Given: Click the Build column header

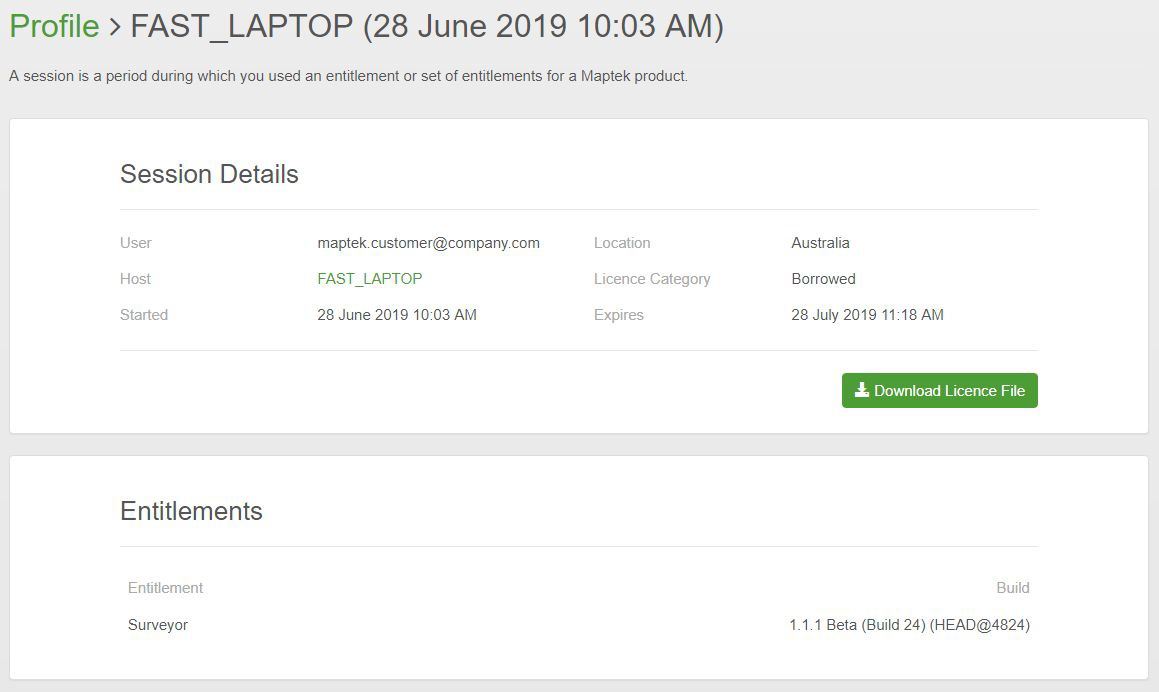Looking at the screenshot, I should [1012, 588].
